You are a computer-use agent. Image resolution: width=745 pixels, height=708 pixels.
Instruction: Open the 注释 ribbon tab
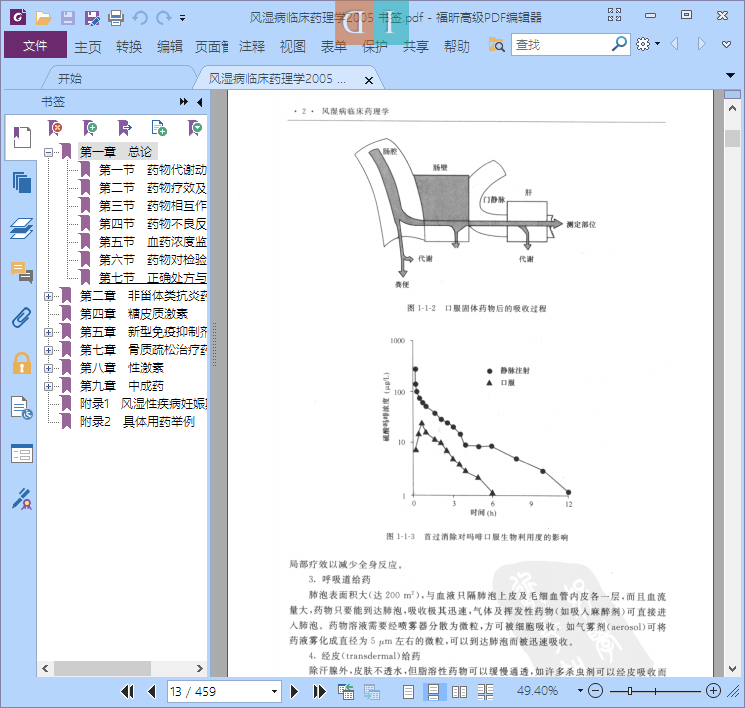252,47
